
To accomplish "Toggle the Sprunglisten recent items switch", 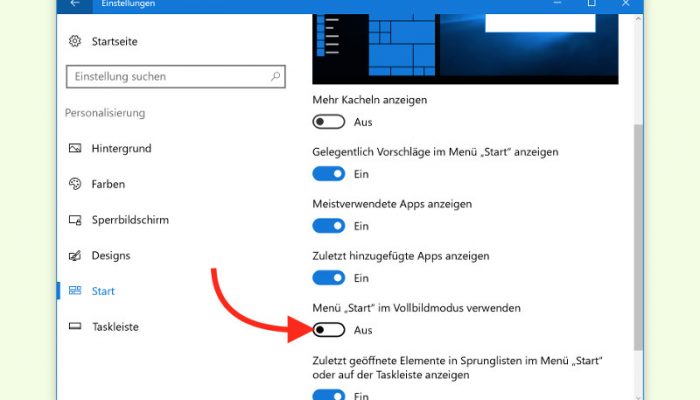I will point(329,394).
